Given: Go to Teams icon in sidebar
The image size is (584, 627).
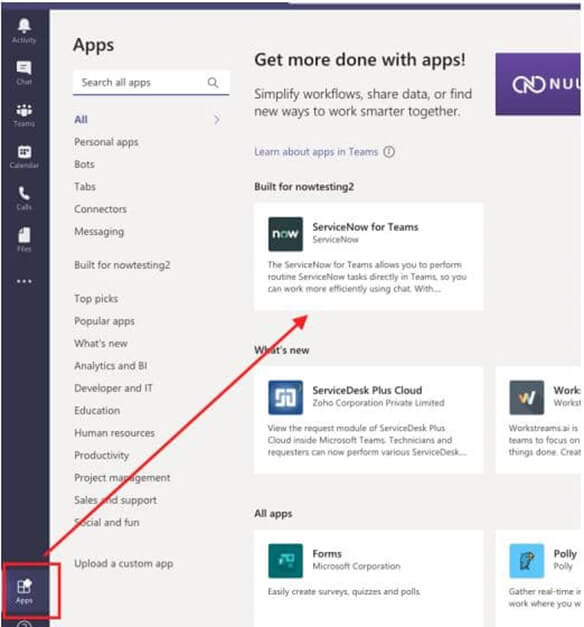Looking at the screenshot, I should click(x=24, y=110).
